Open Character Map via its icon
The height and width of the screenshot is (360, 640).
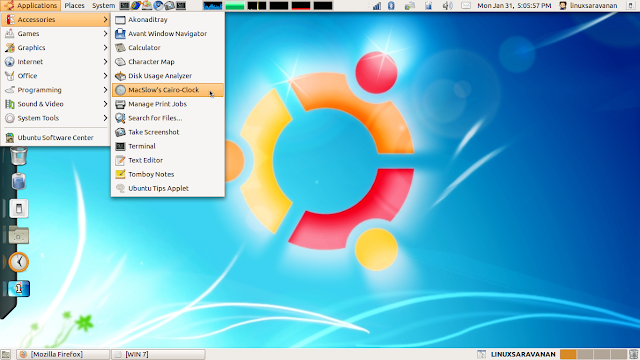coord(120,62)
